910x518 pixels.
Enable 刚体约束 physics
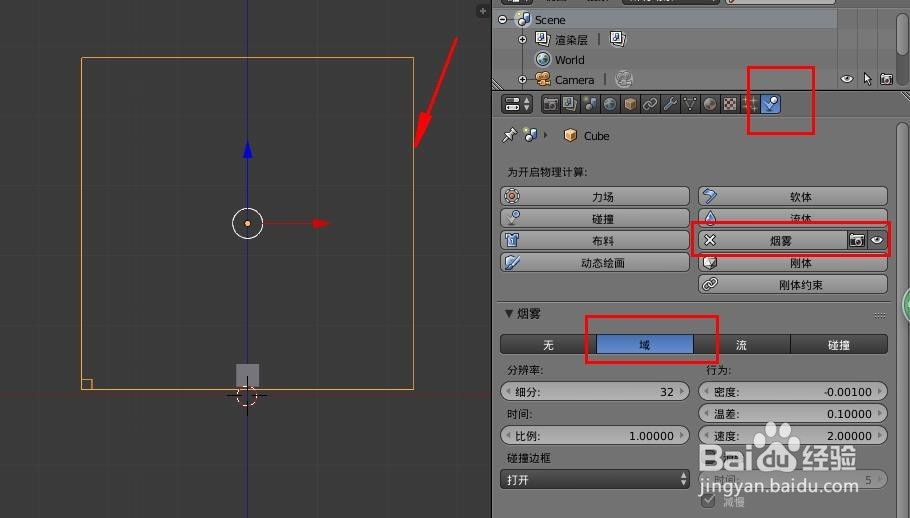(793, 284)
